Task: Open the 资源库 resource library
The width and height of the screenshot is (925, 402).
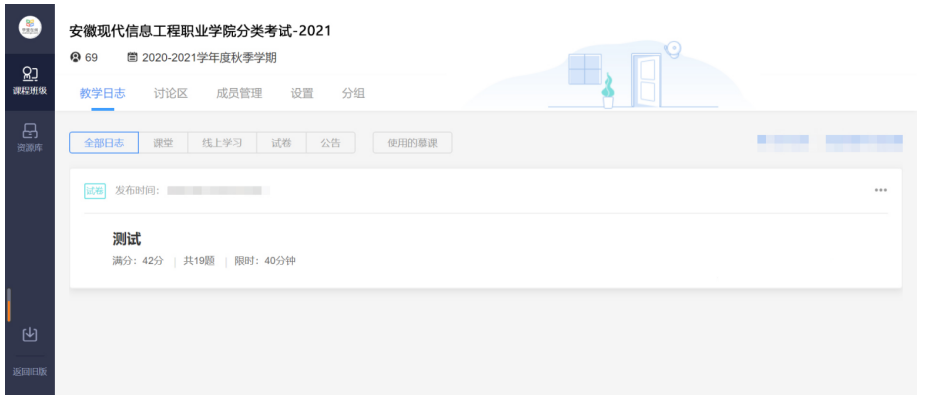Action: (x=28, y=134)
